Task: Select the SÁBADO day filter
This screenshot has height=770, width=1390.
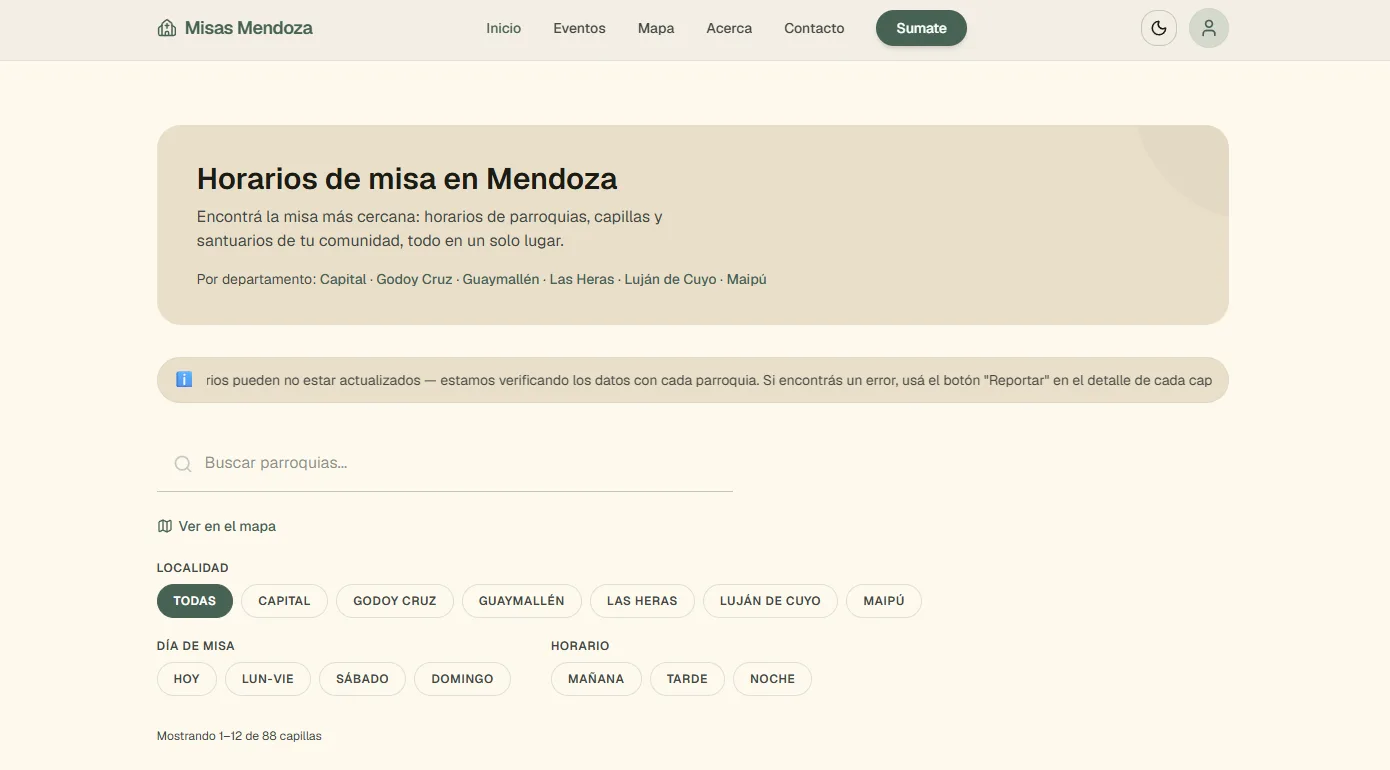Action: 362,678
